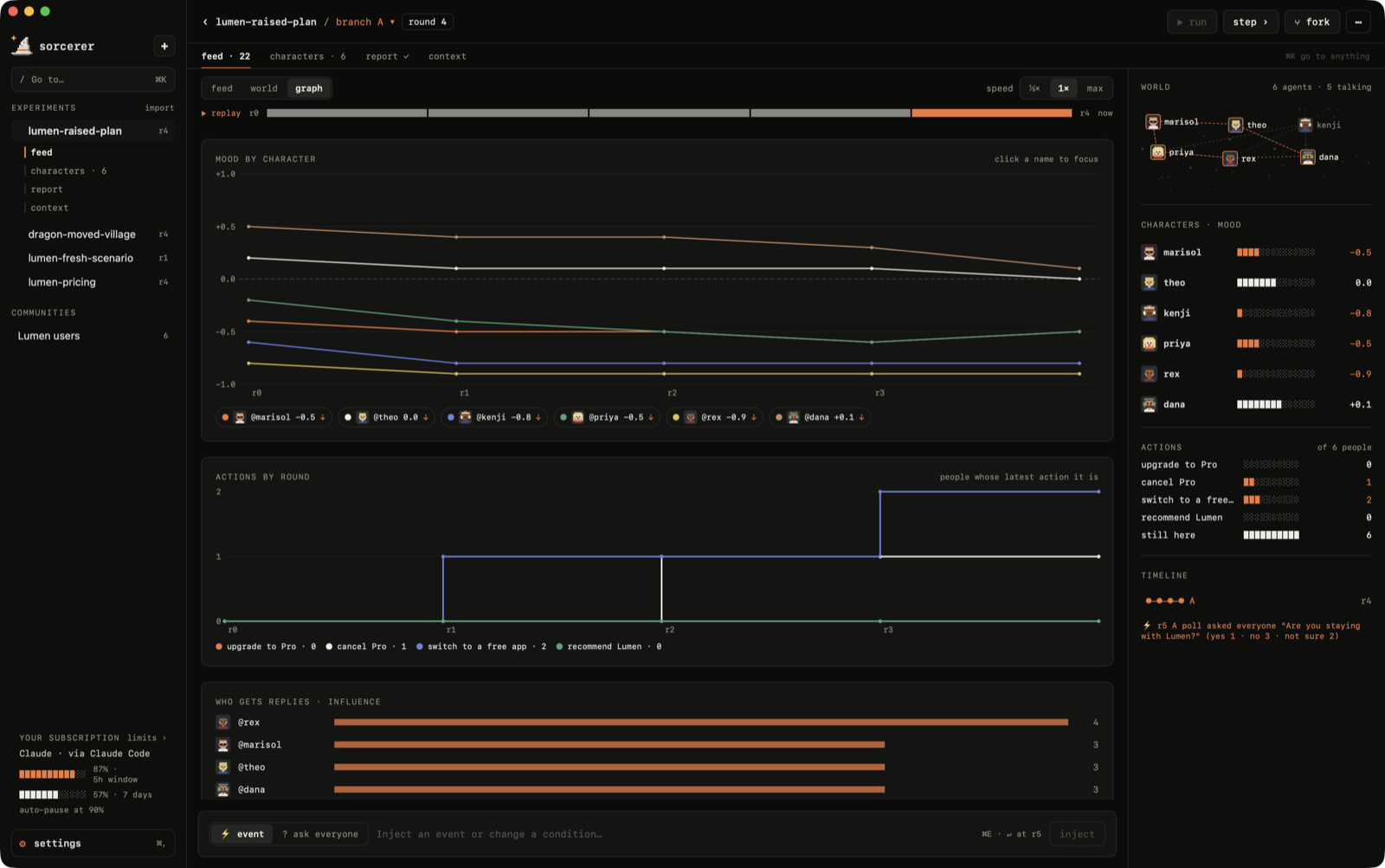Toggle @priya focus chip in mood legend
Screen dimensions: 1385x868
coord(607,417)
